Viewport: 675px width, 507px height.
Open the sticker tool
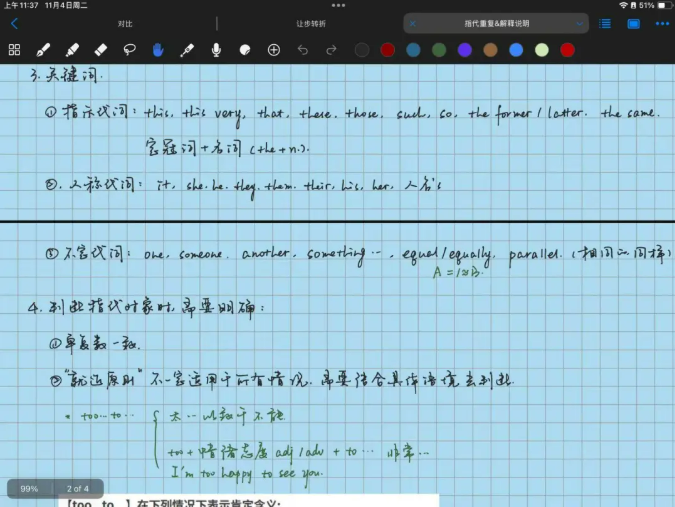coord(245,49)
